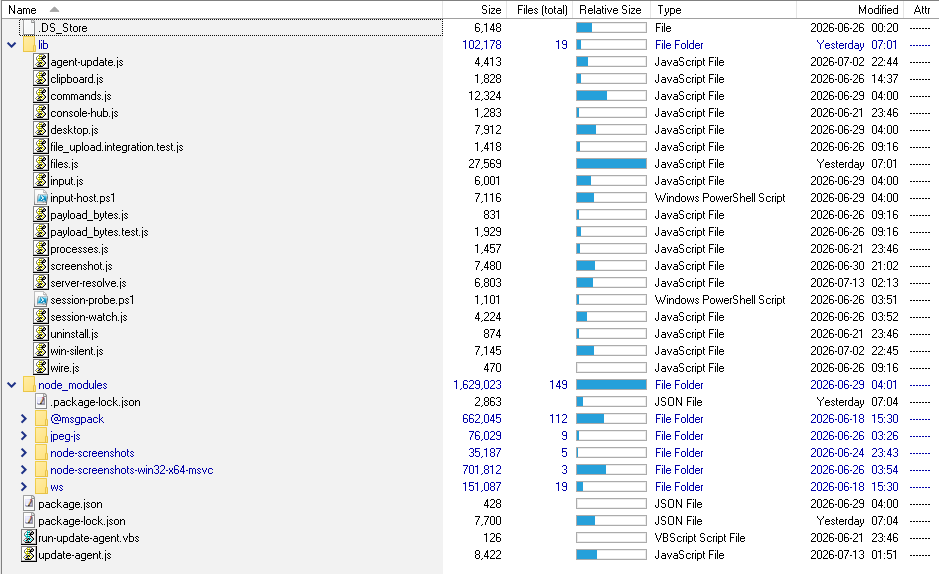
Task: Select the payload_bytes.test.js file name
Action: pyautogui.click(x=99, y=232)
